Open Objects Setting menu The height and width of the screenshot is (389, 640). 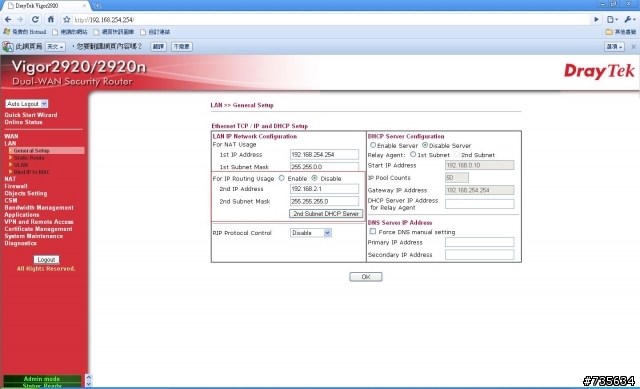tap(26, 193)
